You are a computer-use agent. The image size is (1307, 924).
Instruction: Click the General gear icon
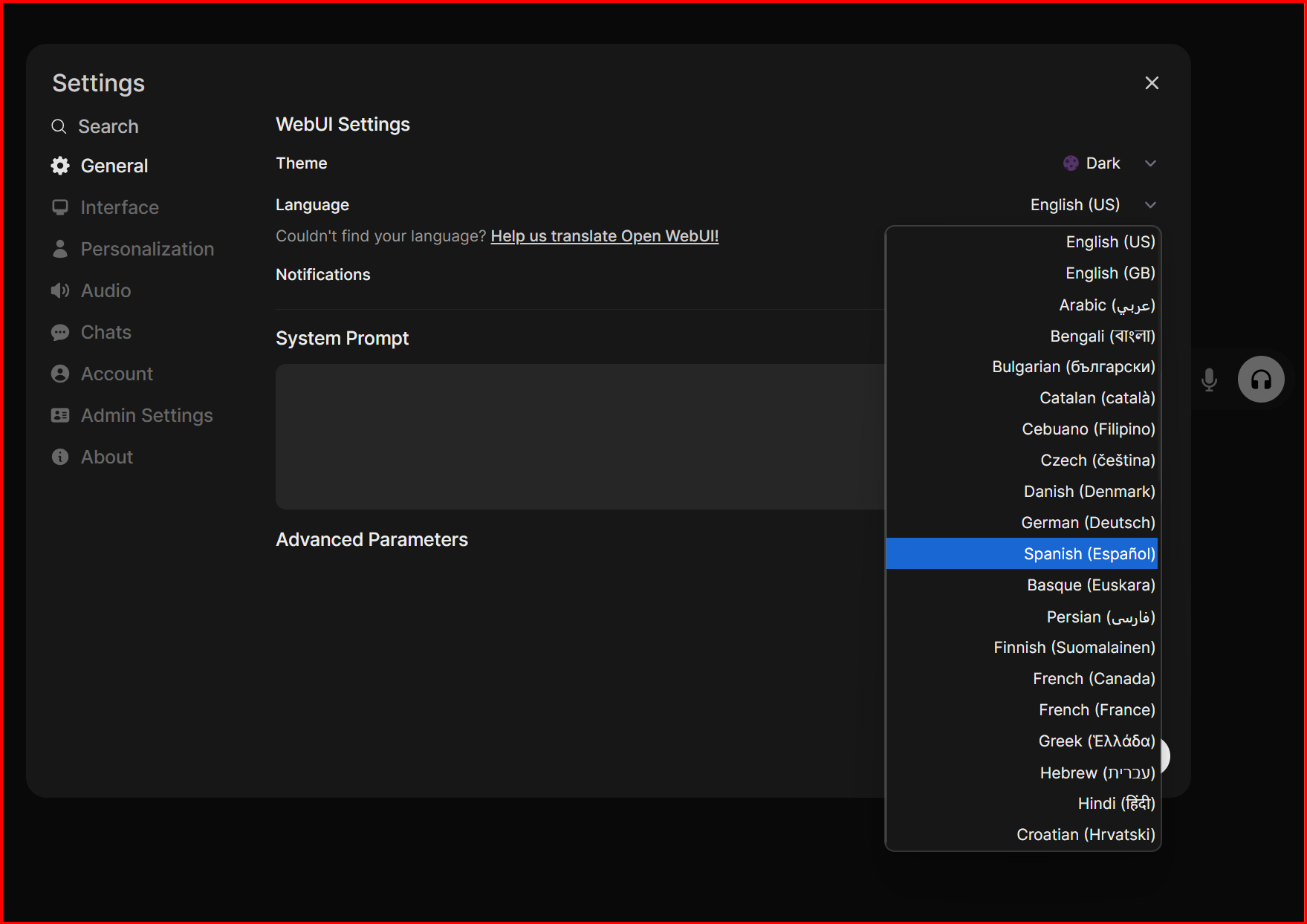point(60,166)
